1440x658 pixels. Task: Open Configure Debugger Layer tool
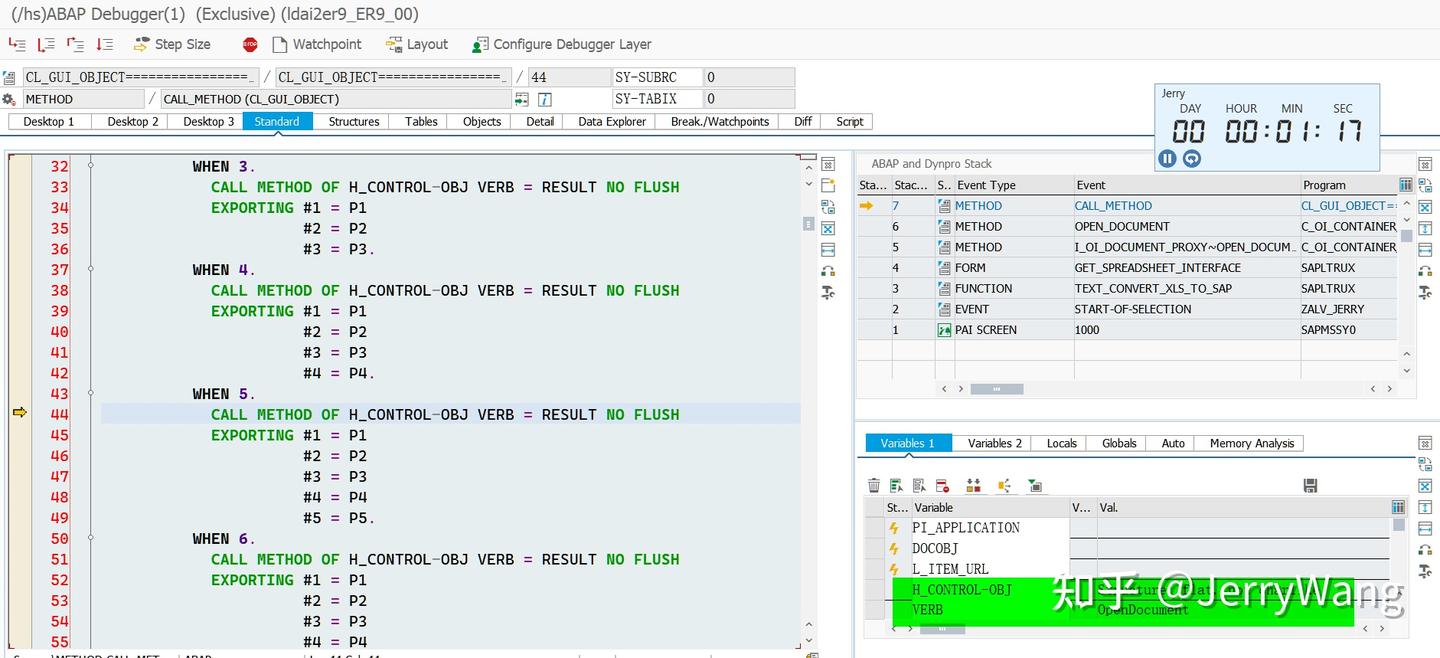(x=561, y=44)
